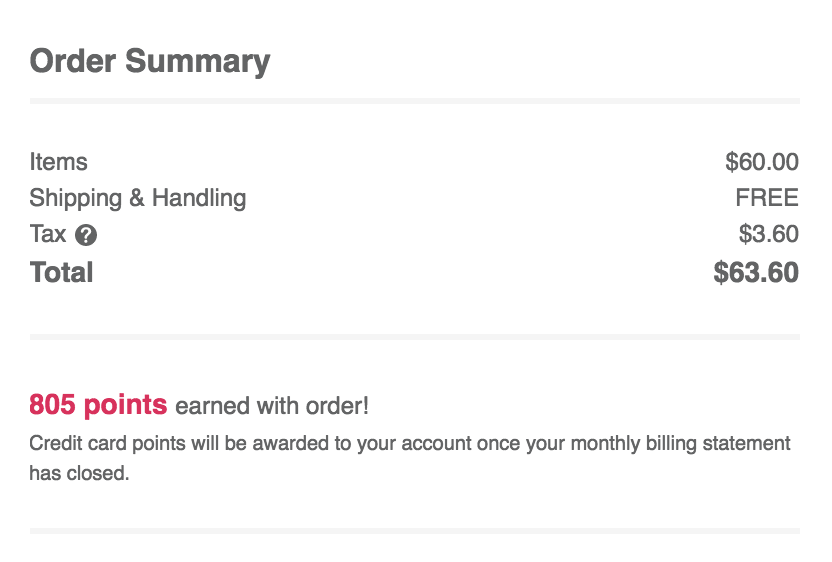Click the bold Total label
Screen dimensions: 832x562
(62, 272)
